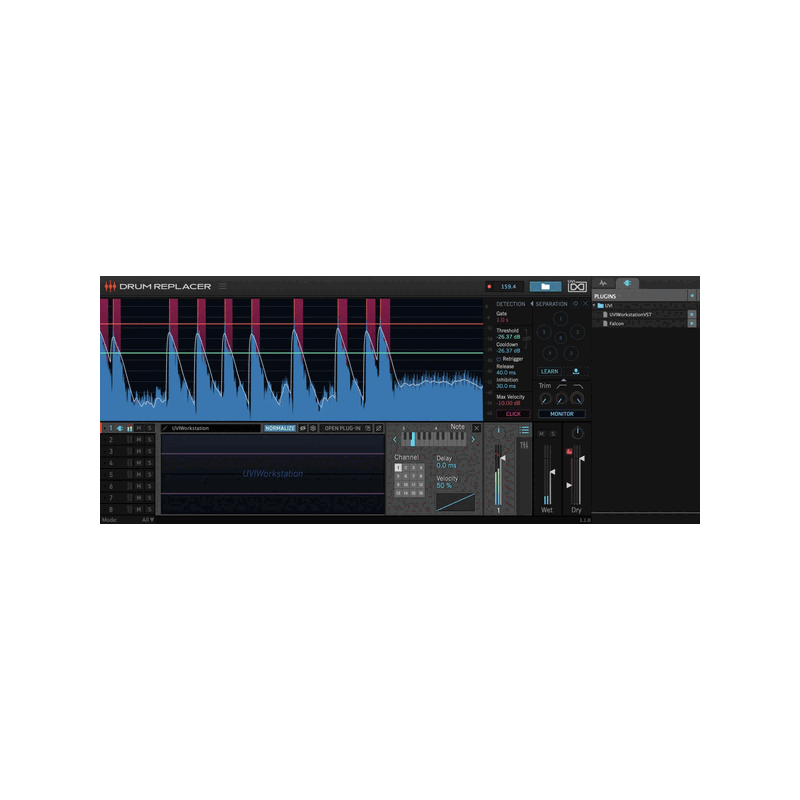Switch to the plug-in browser tab

[627, 283]
